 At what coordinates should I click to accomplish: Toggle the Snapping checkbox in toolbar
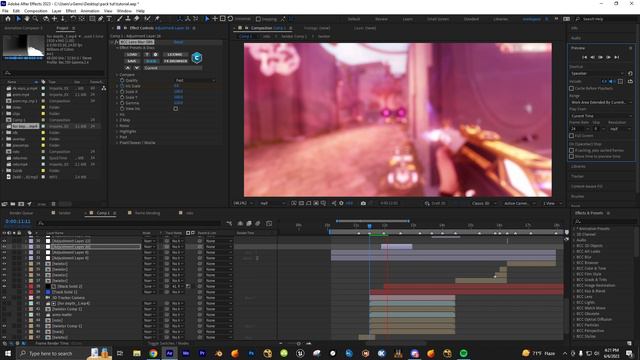click(258, 19)
